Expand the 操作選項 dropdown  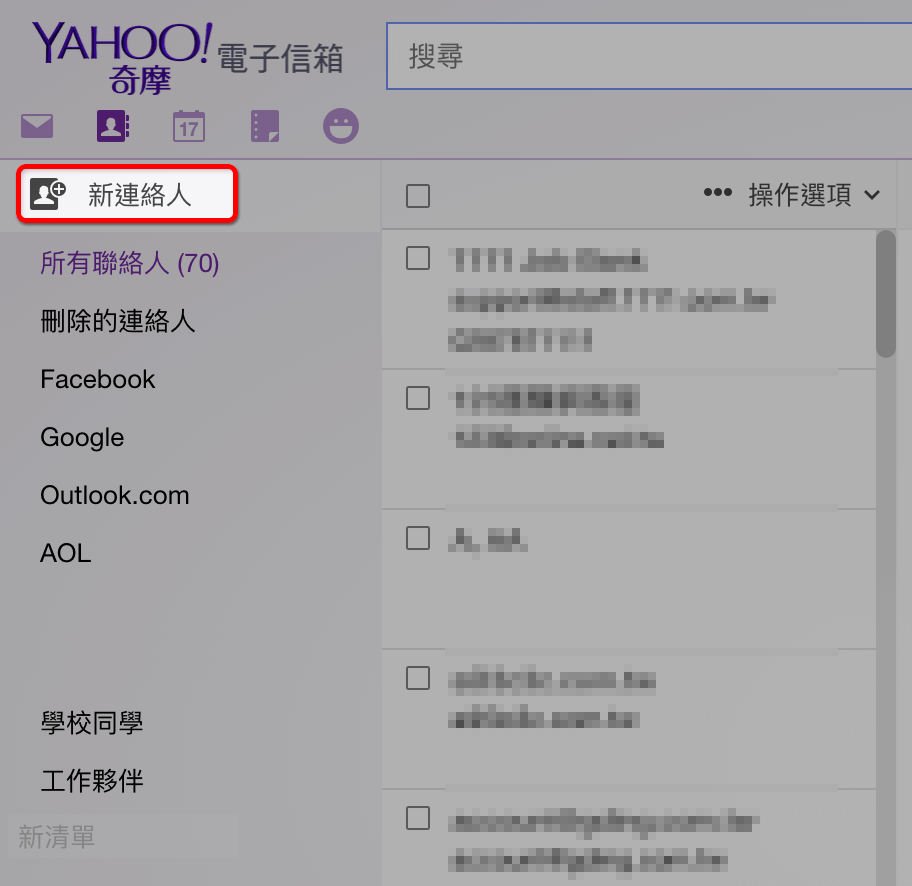coord(814,195)
